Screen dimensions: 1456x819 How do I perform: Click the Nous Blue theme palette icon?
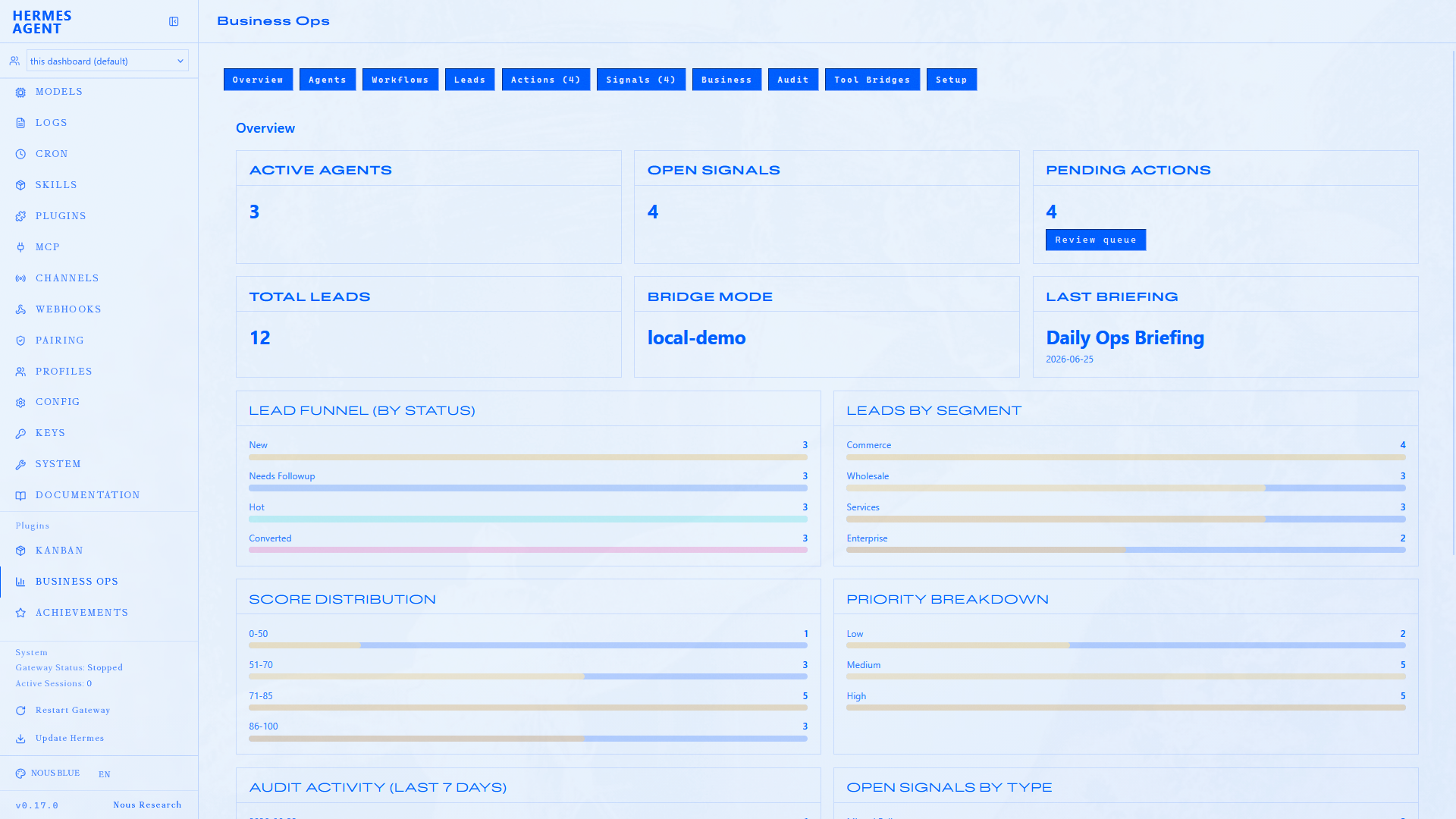(x=20, y=773)
